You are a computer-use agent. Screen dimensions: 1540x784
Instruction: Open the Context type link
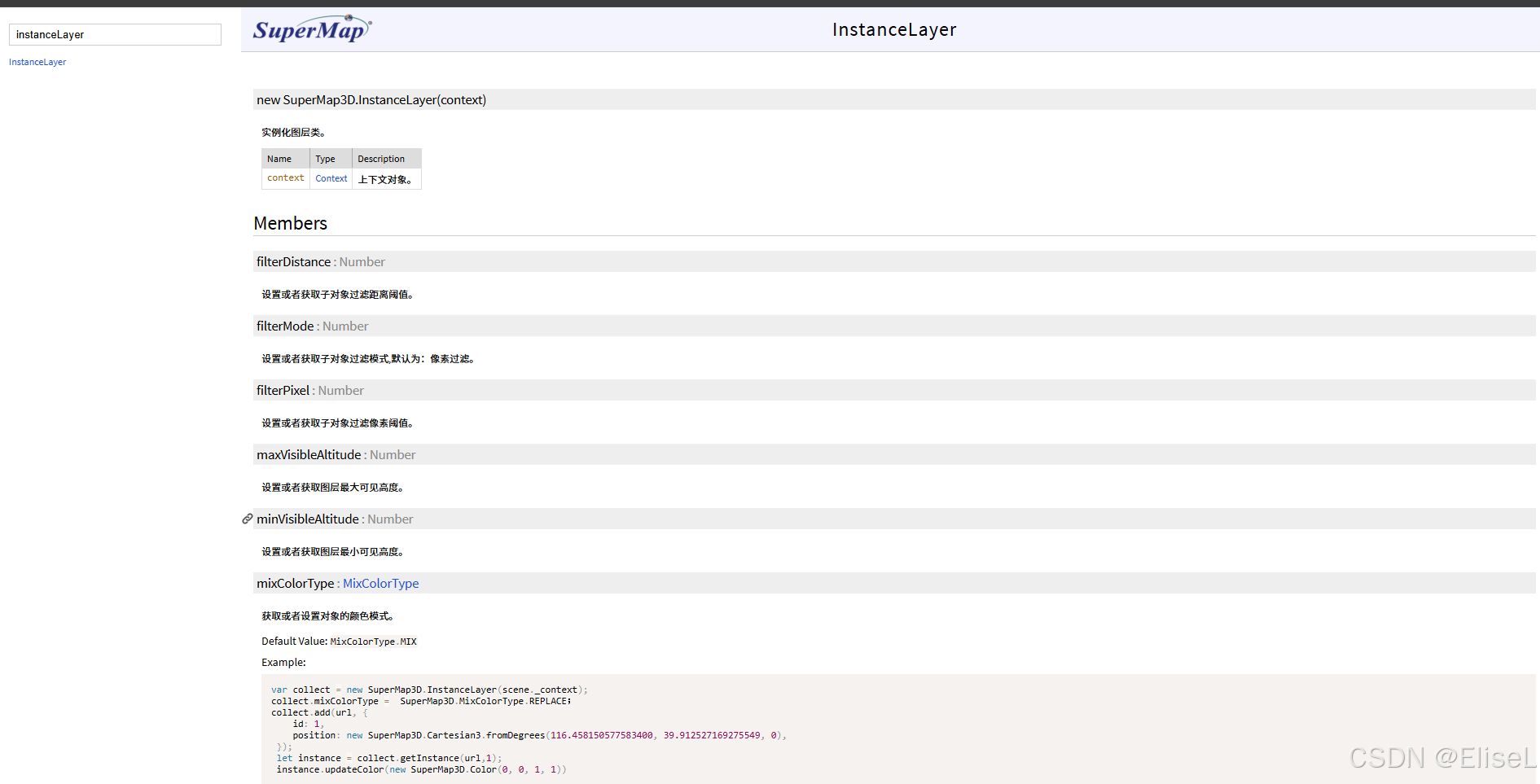[331, 178]
